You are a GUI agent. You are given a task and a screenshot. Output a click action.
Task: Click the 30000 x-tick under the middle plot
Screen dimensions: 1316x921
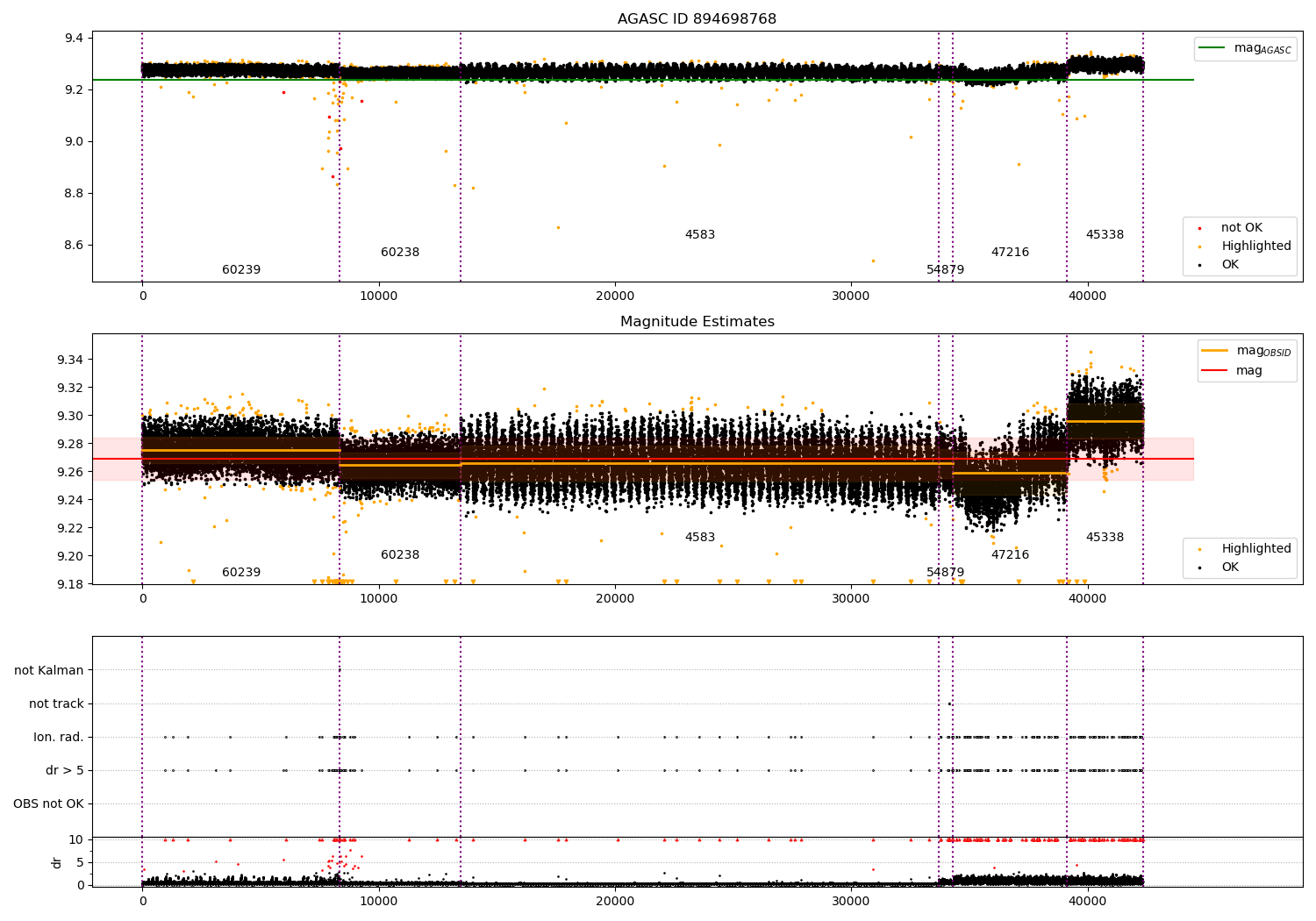(x=852, y=599)
